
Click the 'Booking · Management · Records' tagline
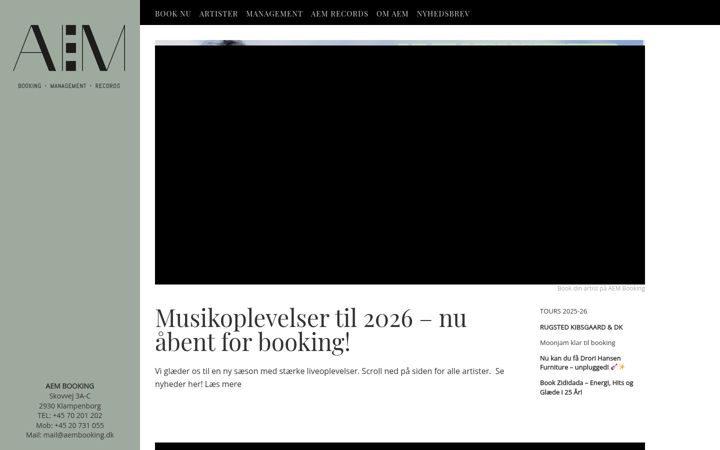click(x=69, y=86)
